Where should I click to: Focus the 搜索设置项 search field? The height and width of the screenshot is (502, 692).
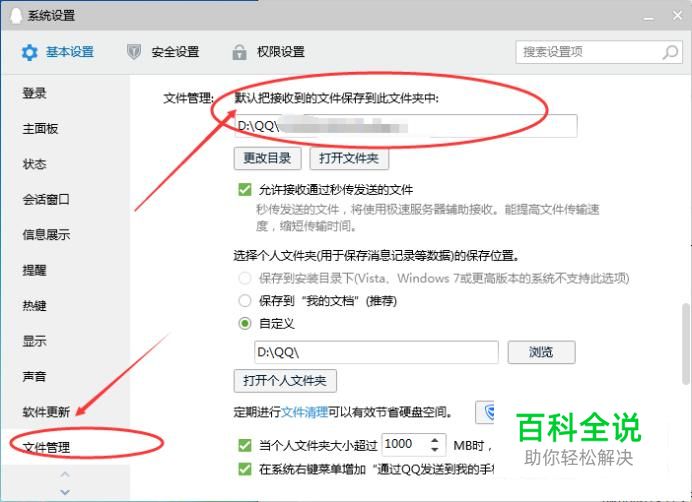(x=599, y=52)
